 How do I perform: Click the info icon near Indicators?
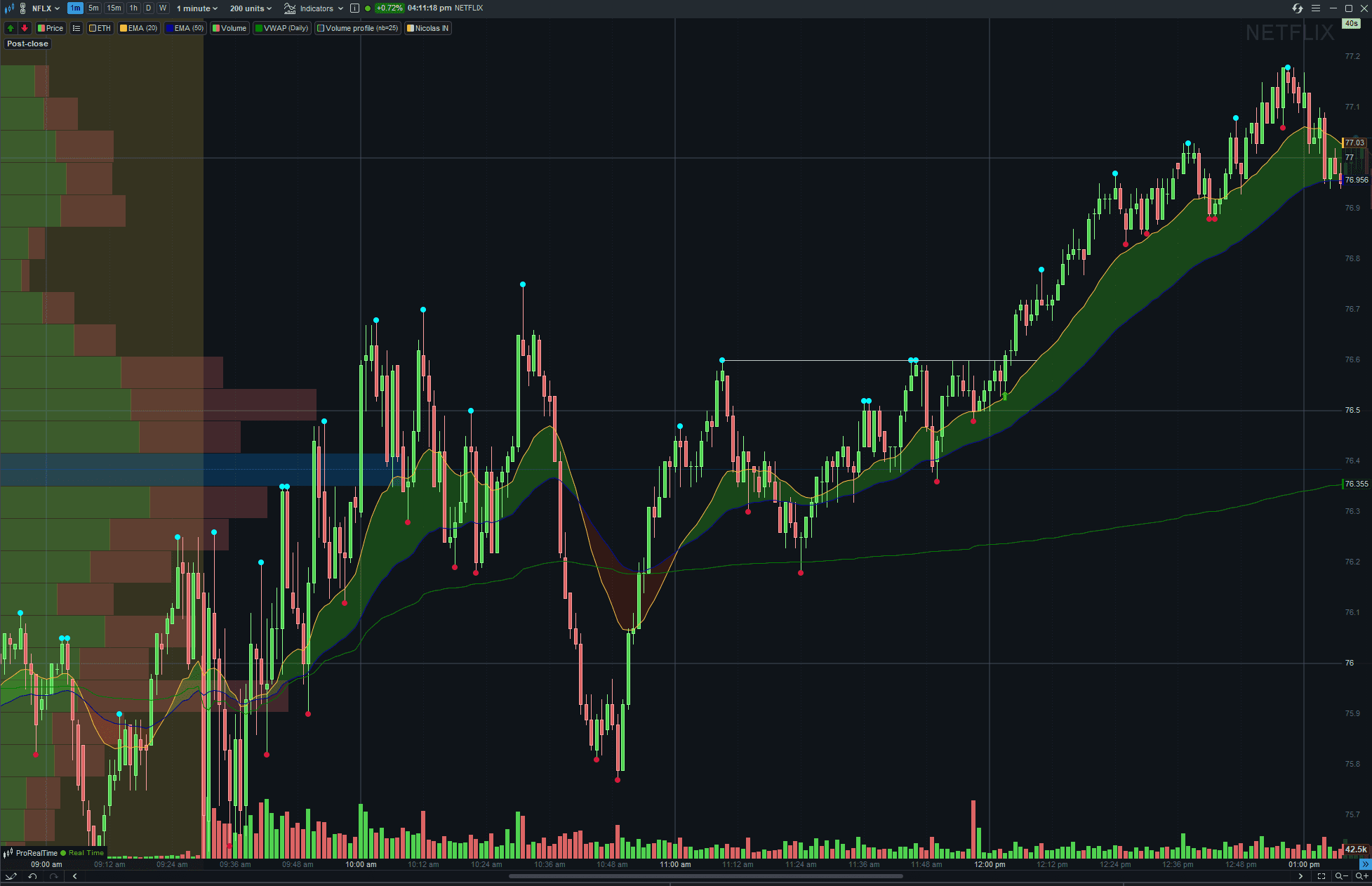[354, 8]
